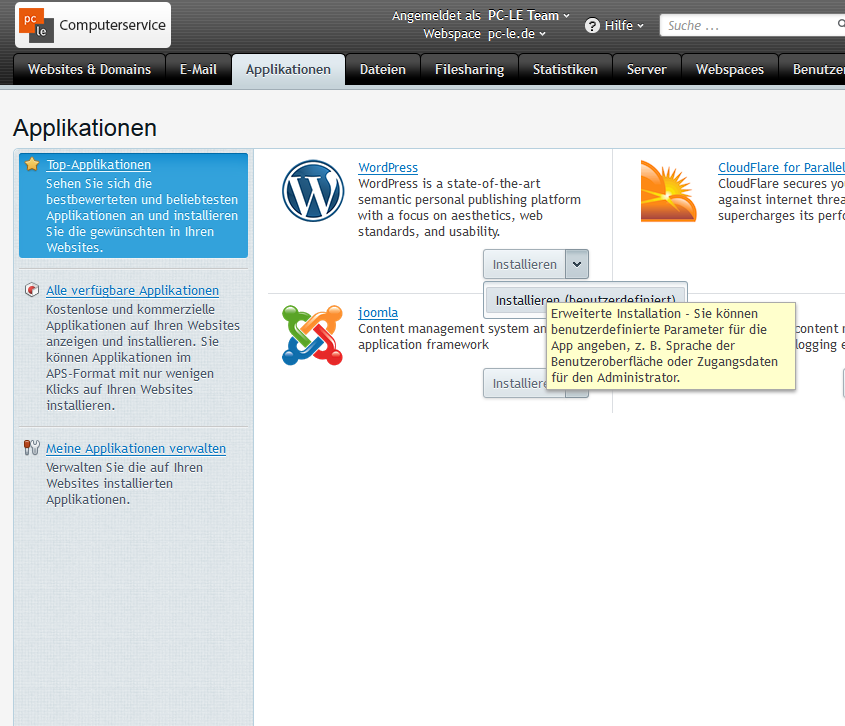Click the pc-le Computerservice logo
This screenshot has height=726, width=845.
pos(93,25)
